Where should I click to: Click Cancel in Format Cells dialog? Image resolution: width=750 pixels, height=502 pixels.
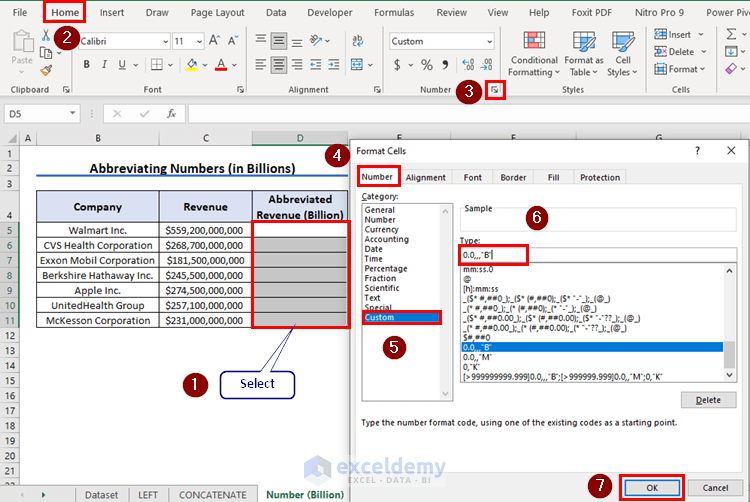point(715,488)
